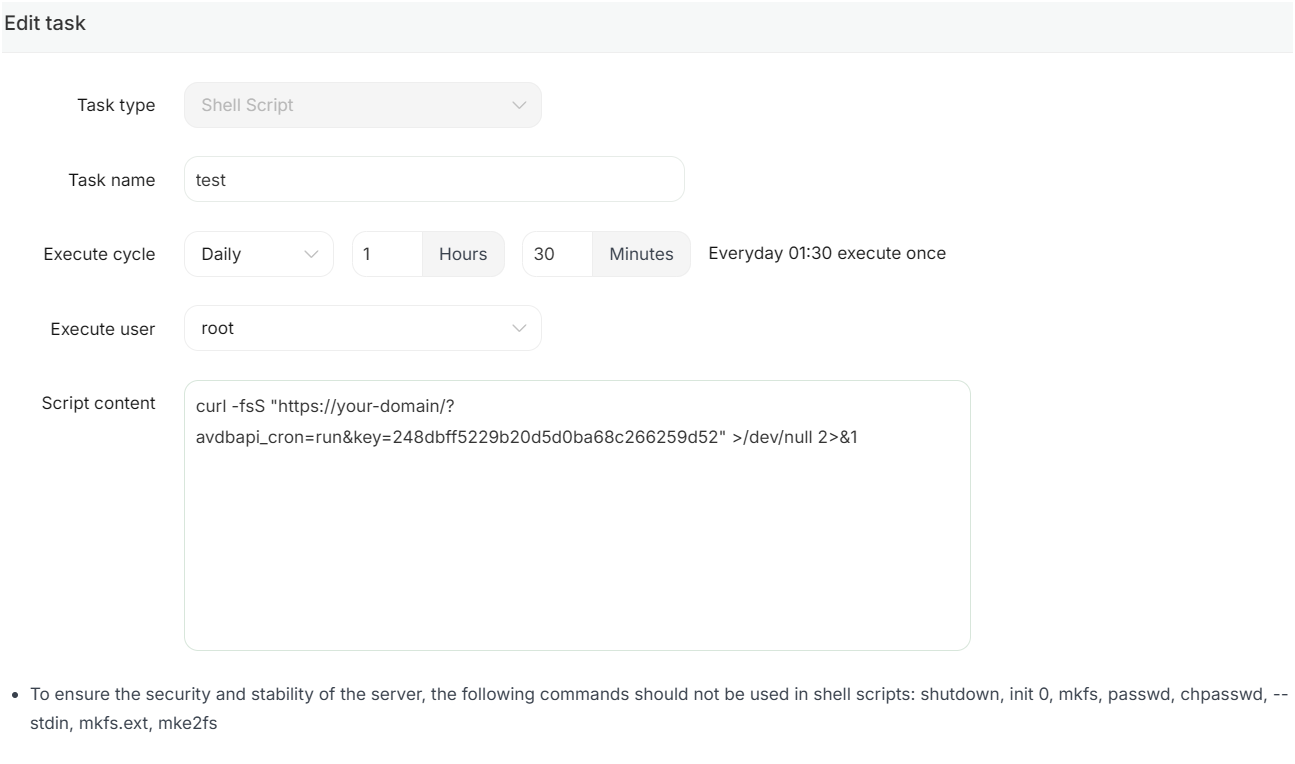Focus the Task name field containing test
The image size is (1295, 764).
434,180
